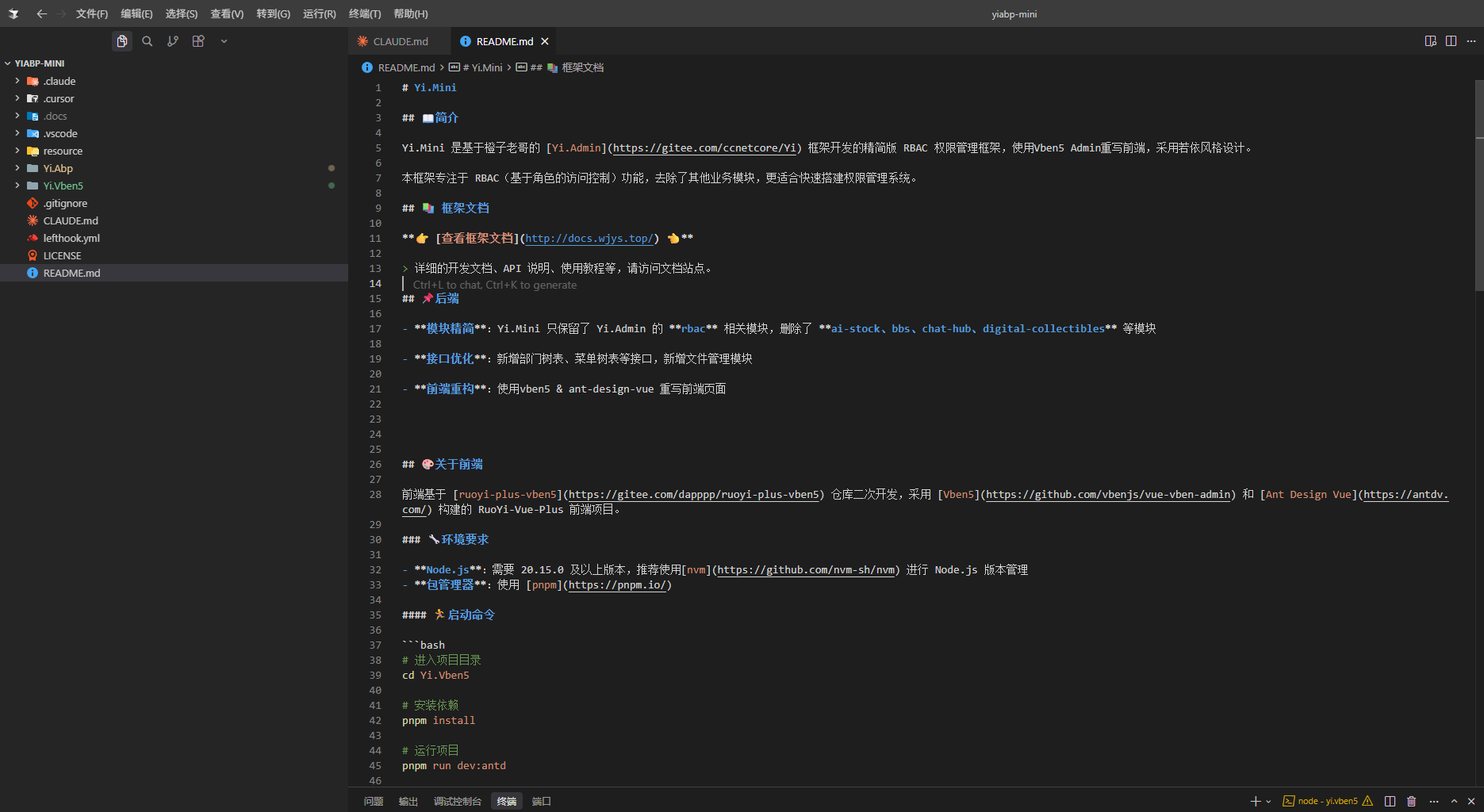1484x812 pixels.
Task: Open the Source Control view
Action: (173, 41)
